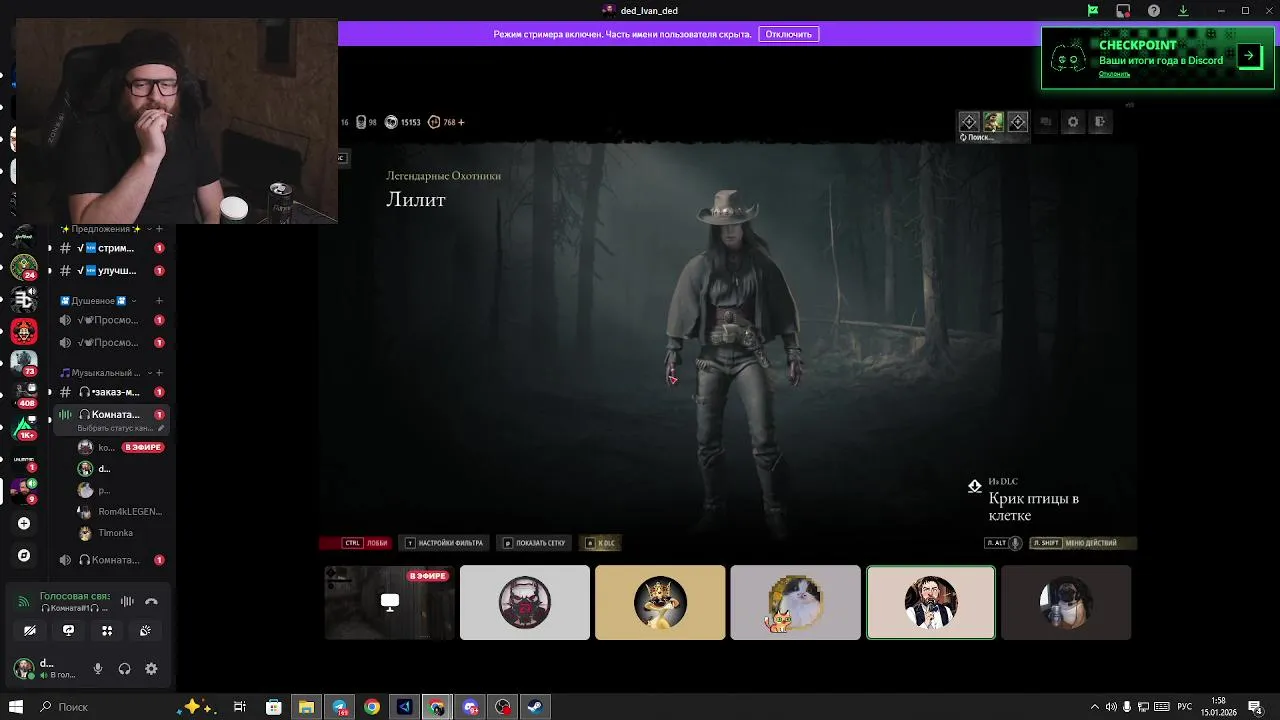Viewport: 1280px width, 720px height.
Task: Open Steam from Windows taskbar
Action: (535, 707)
